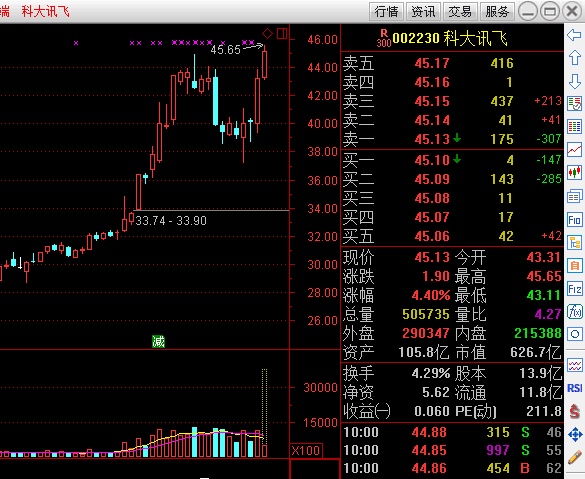The height and width of the screenshot is (479, 585).
Task: Click the trade tick at price 44.86
Action: click(429, 468)
